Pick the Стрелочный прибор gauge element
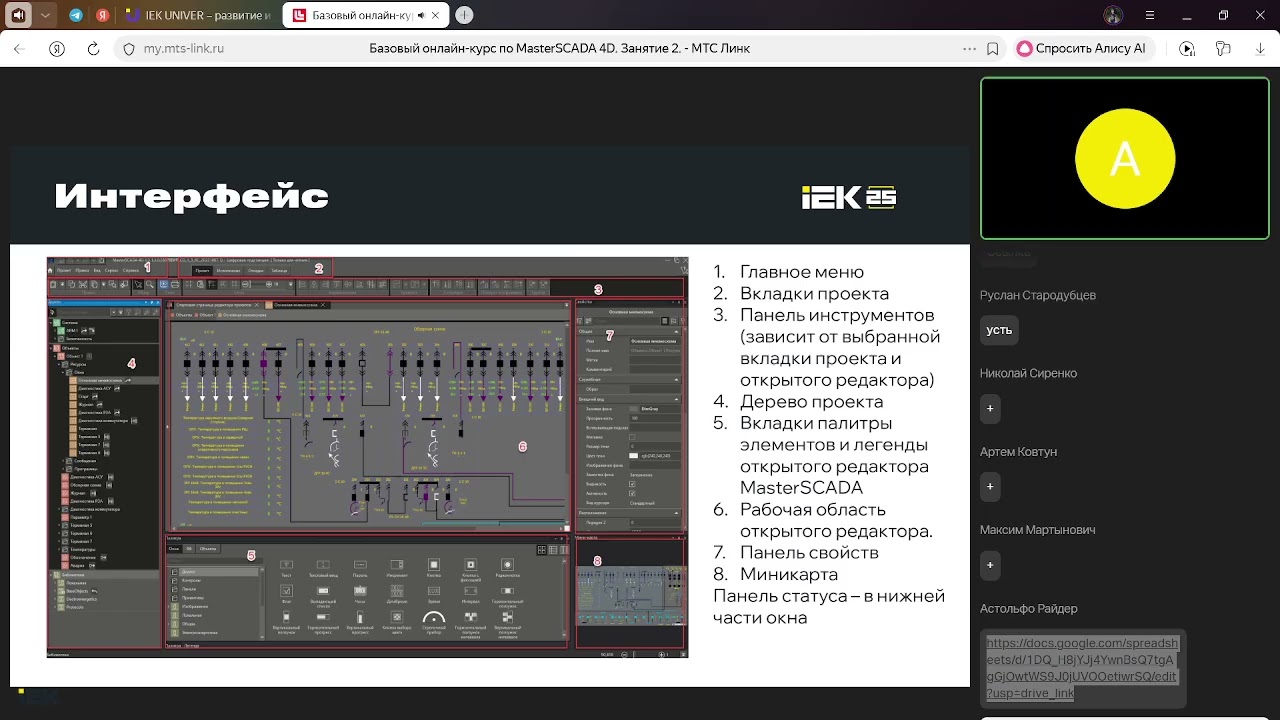The width and height of the screenshot is (1280, 720). click(x=433, y=622)
